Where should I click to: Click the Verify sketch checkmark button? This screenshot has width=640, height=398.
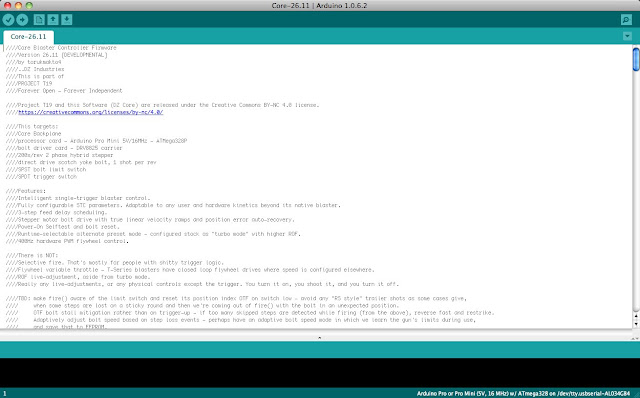click(x=9, y=20)
